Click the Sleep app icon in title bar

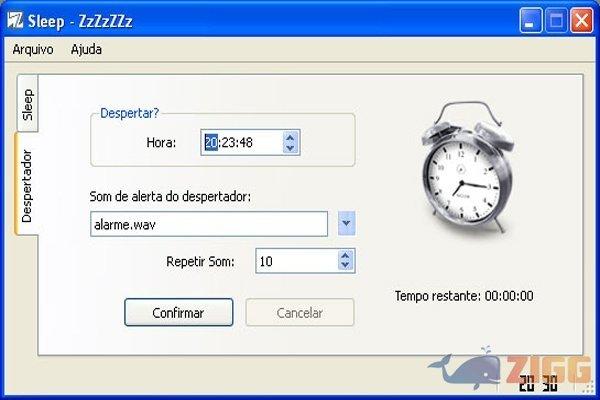15,20
